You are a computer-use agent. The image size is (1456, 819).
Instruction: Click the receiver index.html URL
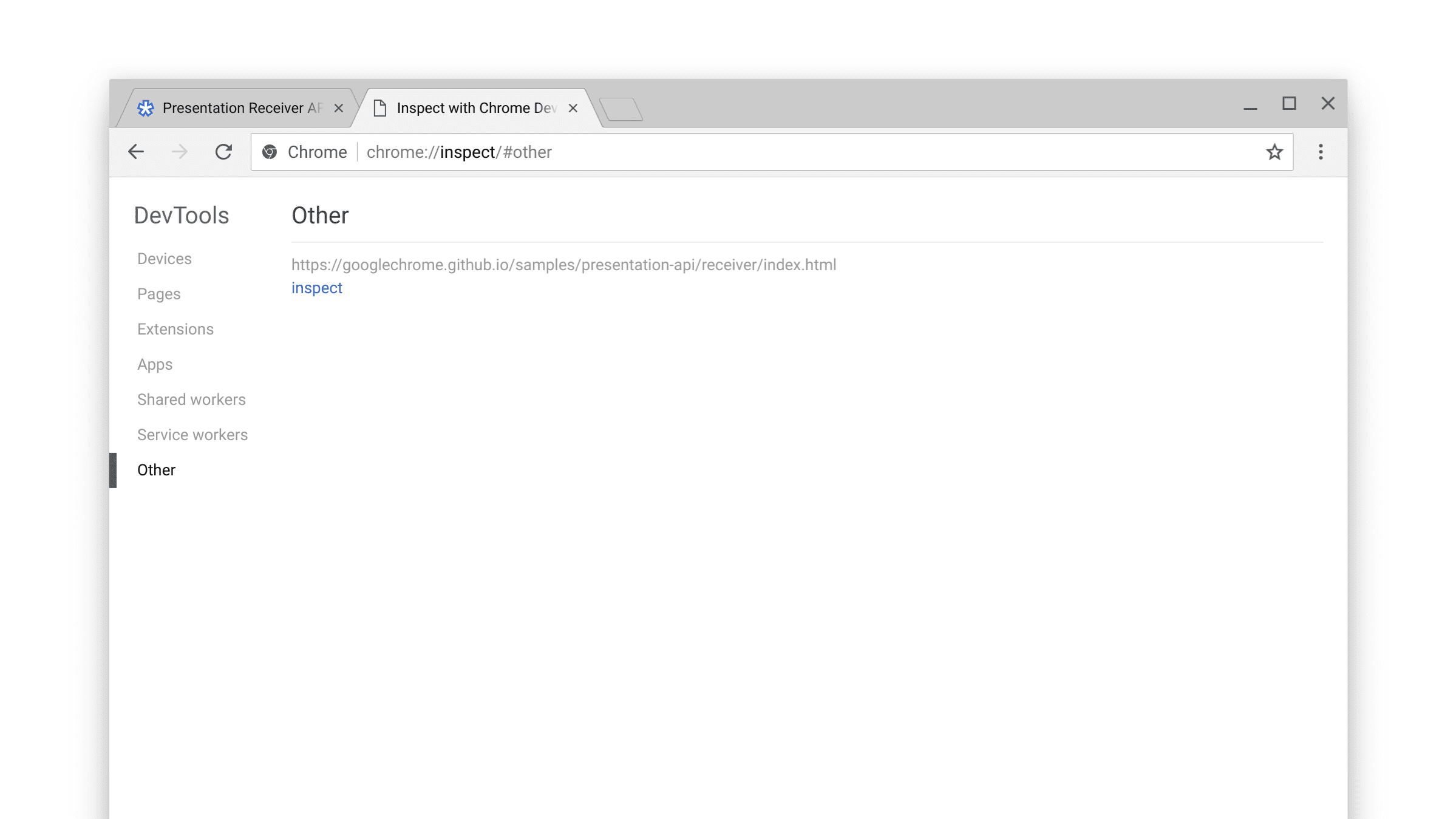[x=563, y=265]
